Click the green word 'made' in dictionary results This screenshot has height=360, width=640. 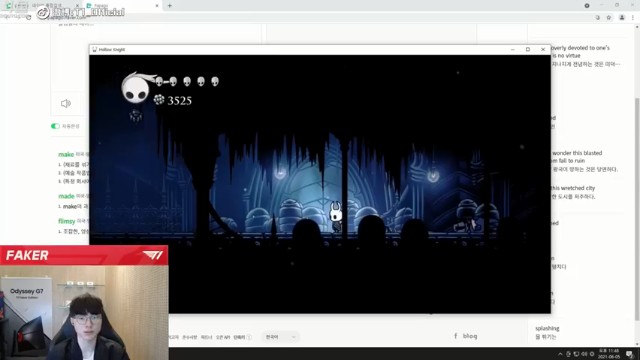coord(66,196)
